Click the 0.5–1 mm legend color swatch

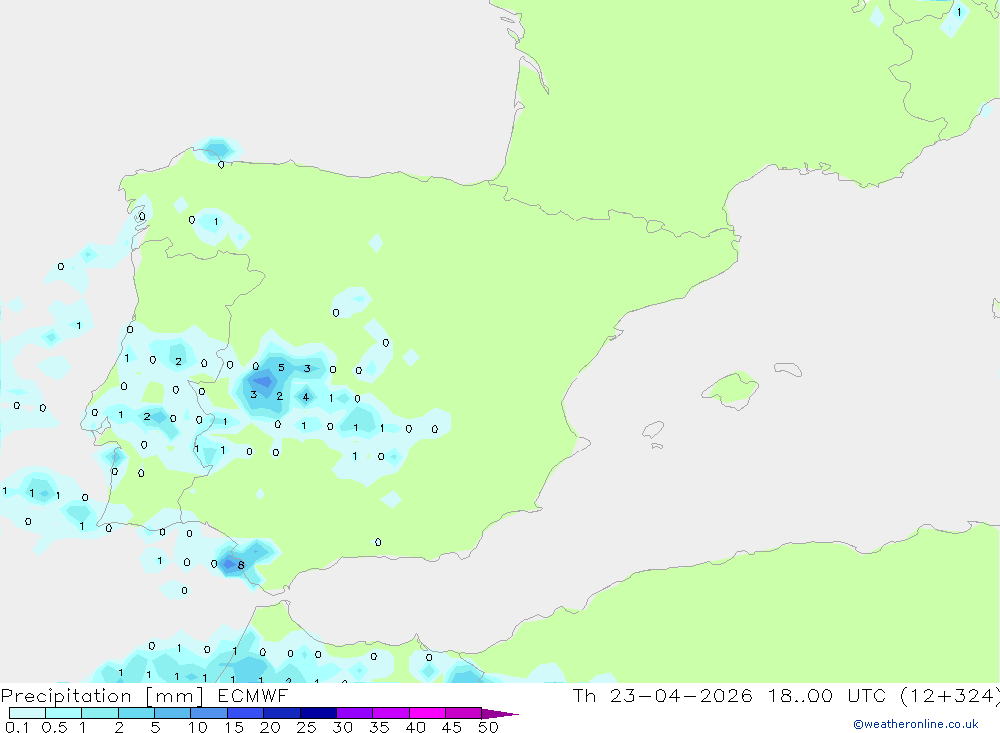point(63,713)
